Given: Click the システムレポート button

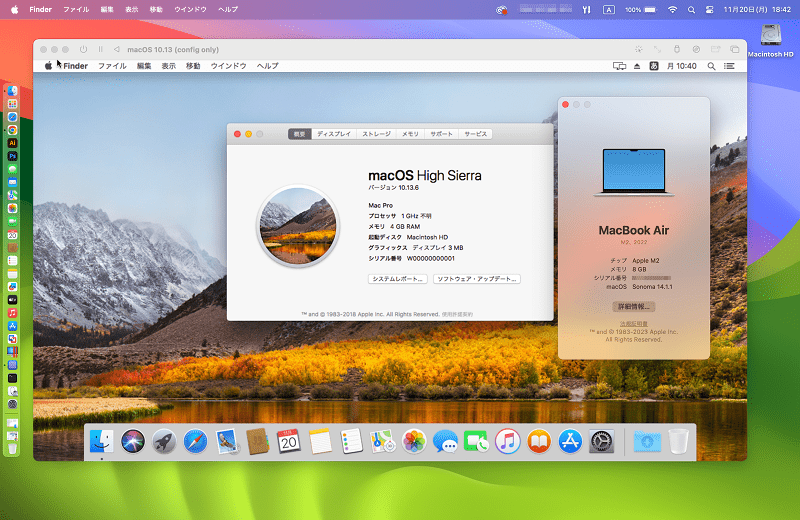Looking at the screenshot, I should [397, 279].
